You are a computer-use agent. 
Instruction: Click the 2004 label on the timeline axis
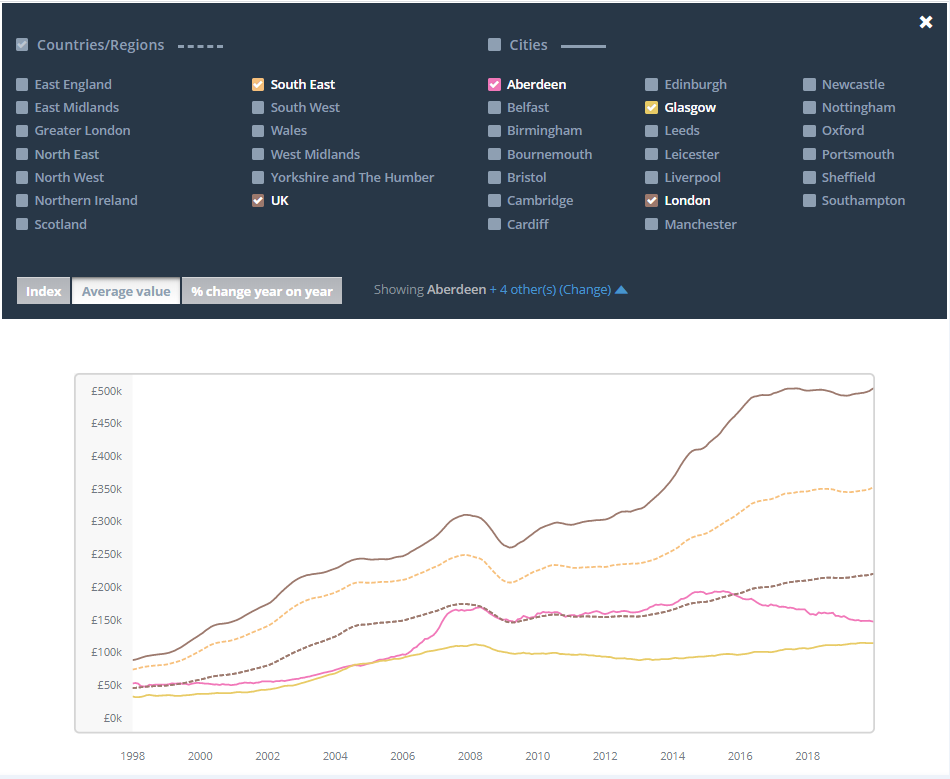tap(335, 756)
